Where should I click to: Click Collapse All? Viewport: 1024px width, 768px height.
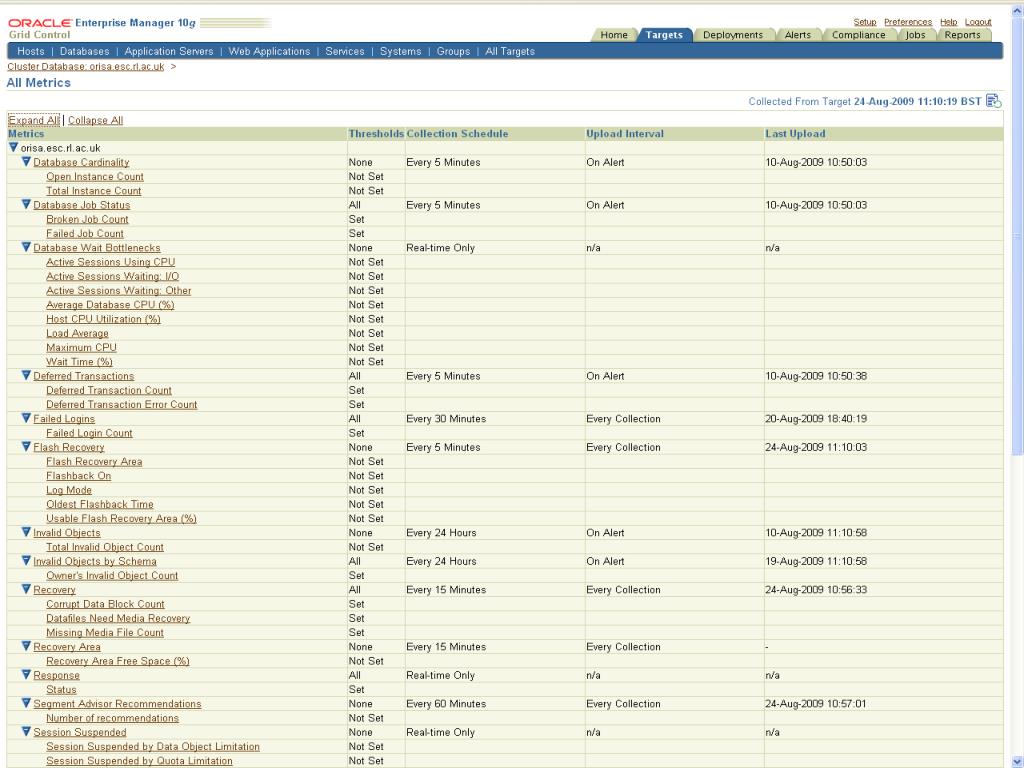95,120
